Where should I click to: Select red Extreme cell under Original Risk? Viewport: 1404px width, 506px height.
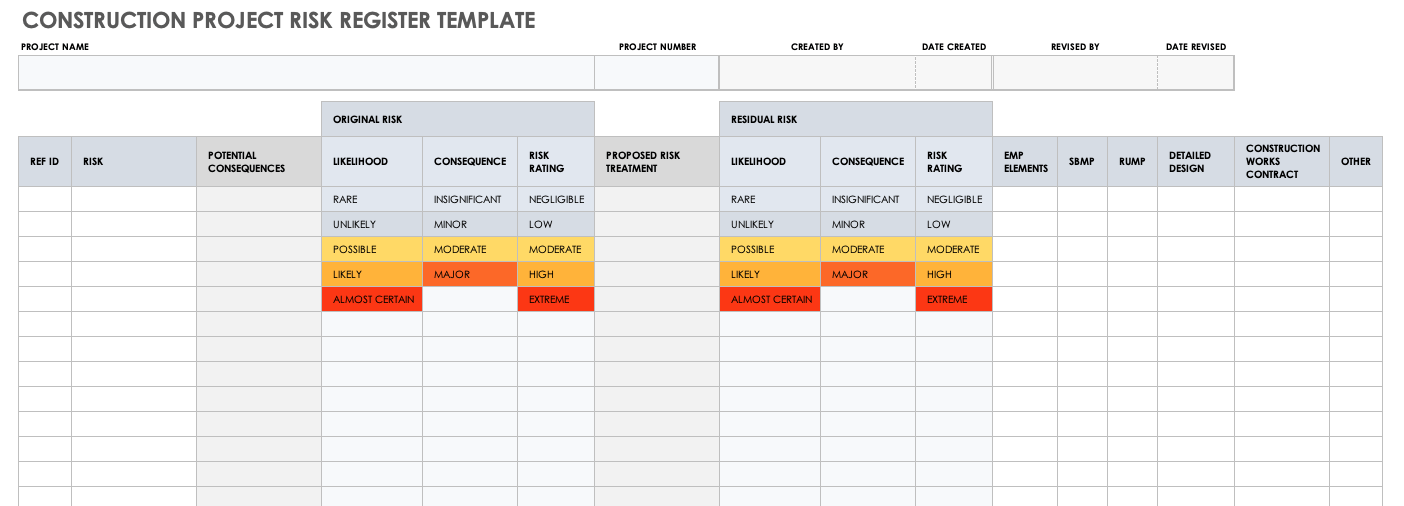pos(555,299)
